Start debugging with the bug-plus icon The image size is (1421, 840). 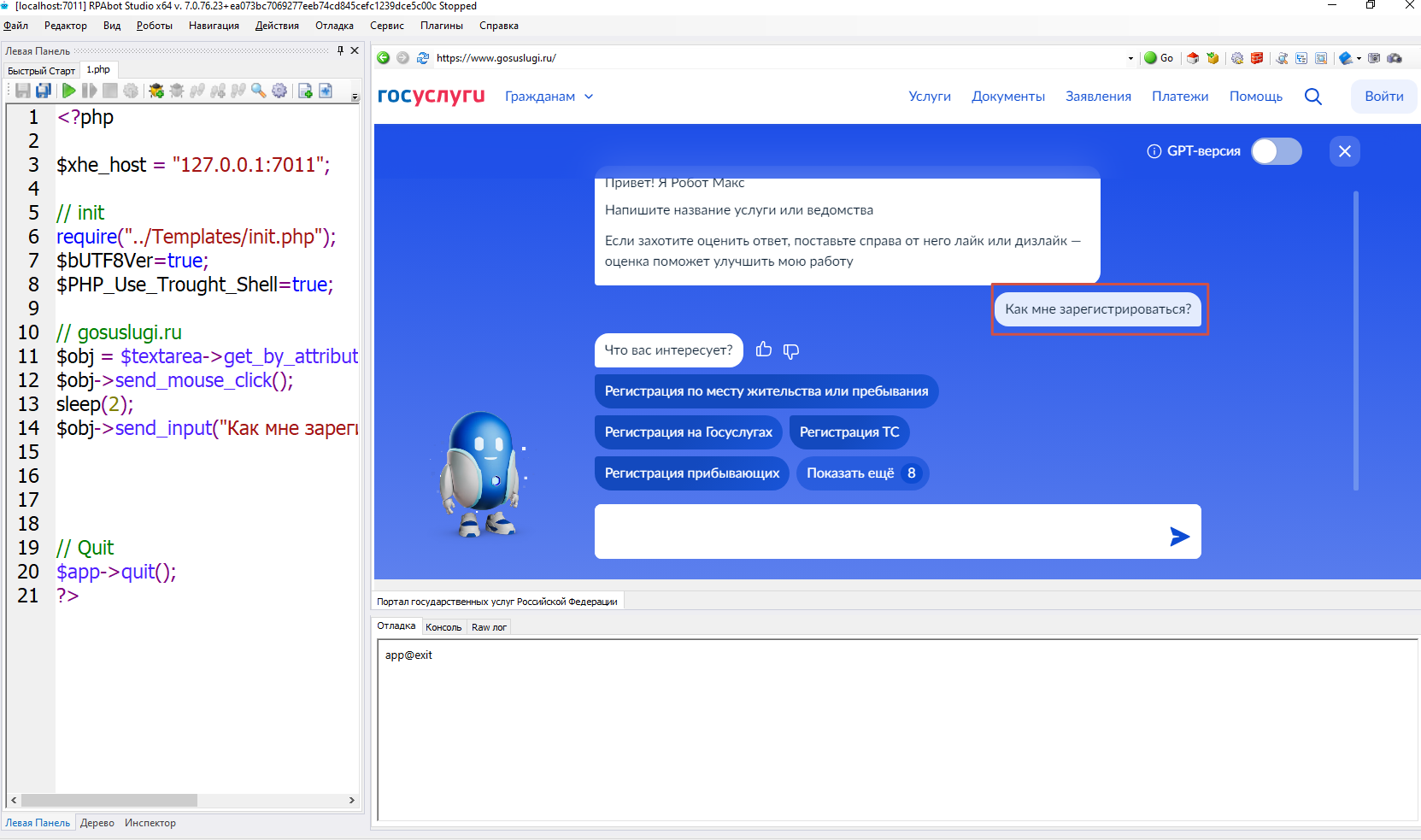[x=156, y=91]
